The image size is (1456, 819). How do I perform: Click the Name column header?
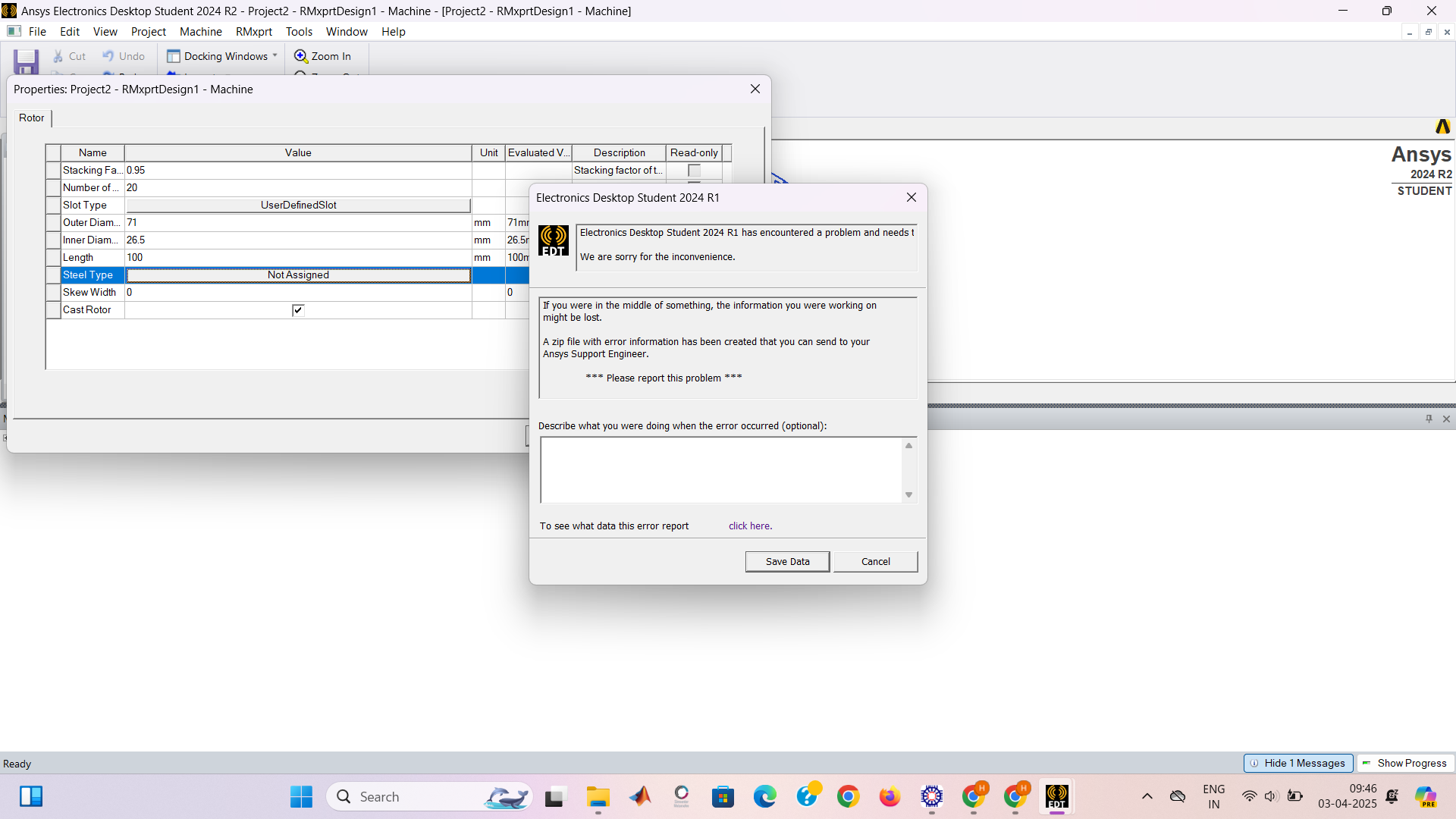93,153
